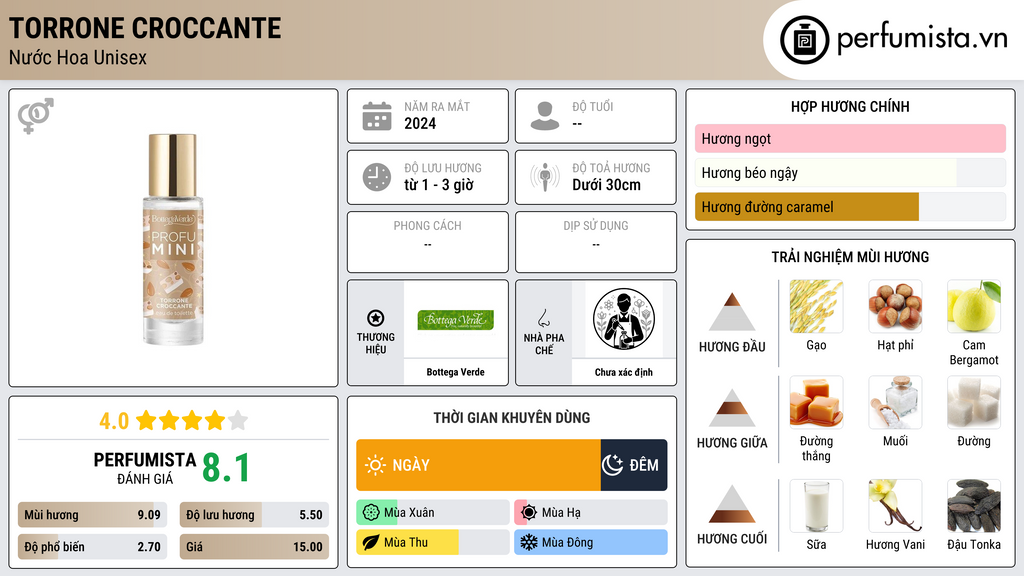This screenshot has height=576, width=1024.
Task: Click the Độ lưu hương 5.50 score bar
Action: tap(254, 515)
